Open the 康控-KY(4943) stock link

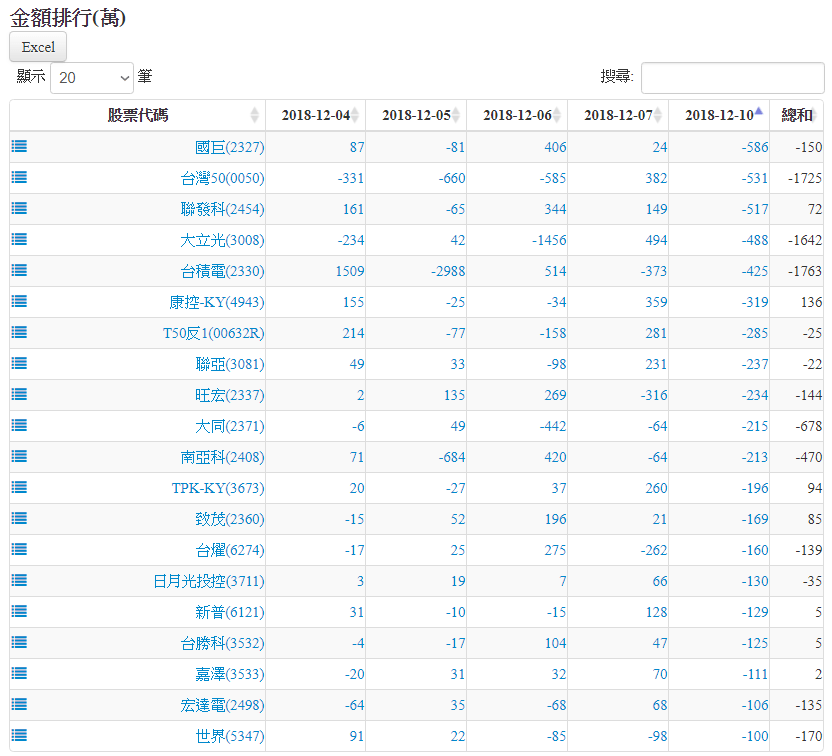coord(217,302)
